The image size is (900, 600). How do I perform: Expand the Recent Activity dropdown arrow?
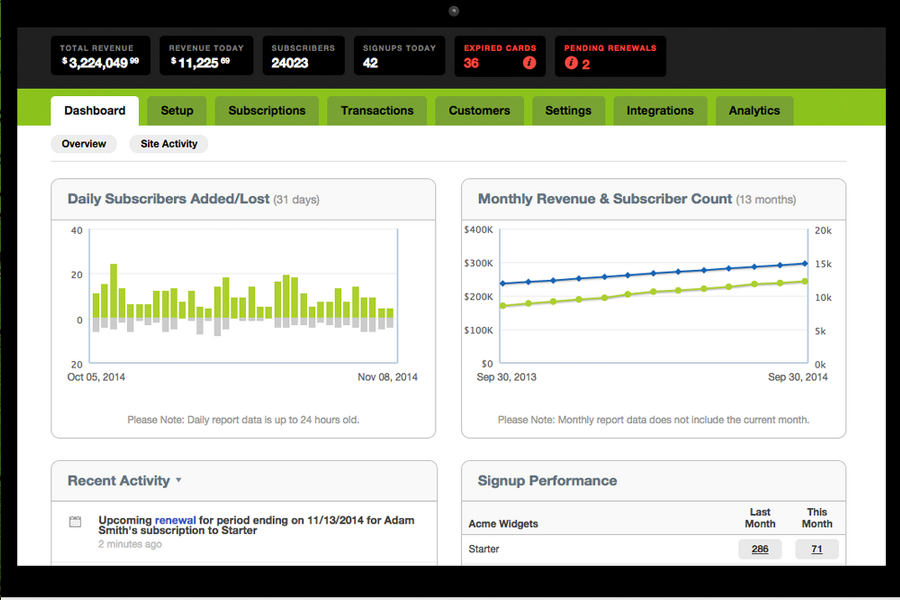(x=179, y=480)
